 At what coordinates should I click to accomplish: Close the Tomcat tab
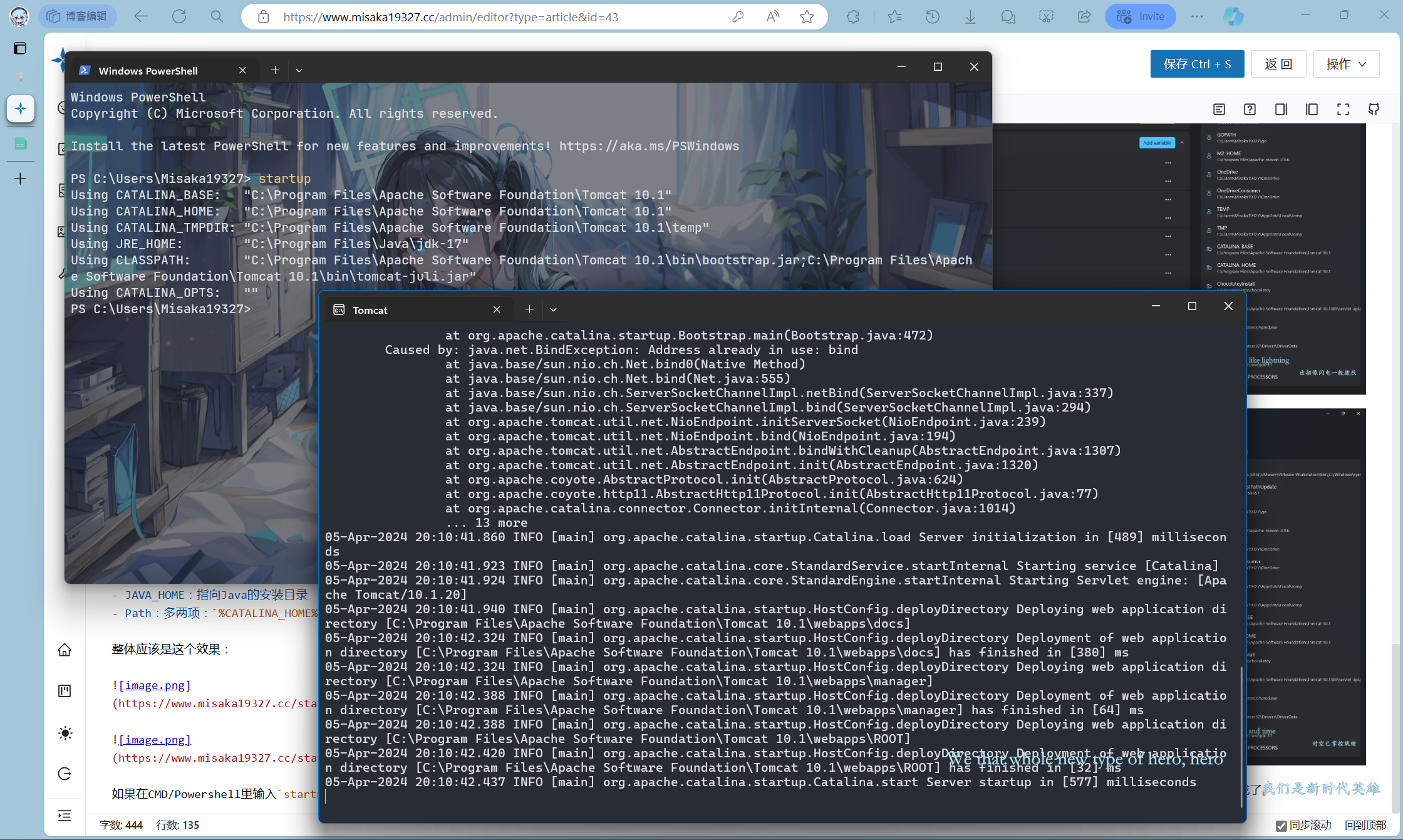(x=497, y=309)
